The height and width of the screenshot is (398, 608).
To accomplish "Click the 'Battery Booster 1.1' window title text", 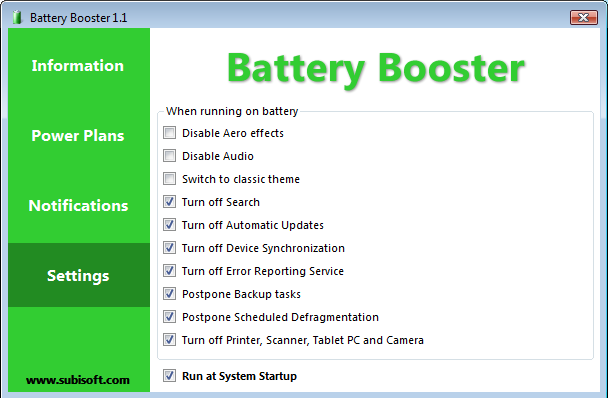I will tap(78, 18).
